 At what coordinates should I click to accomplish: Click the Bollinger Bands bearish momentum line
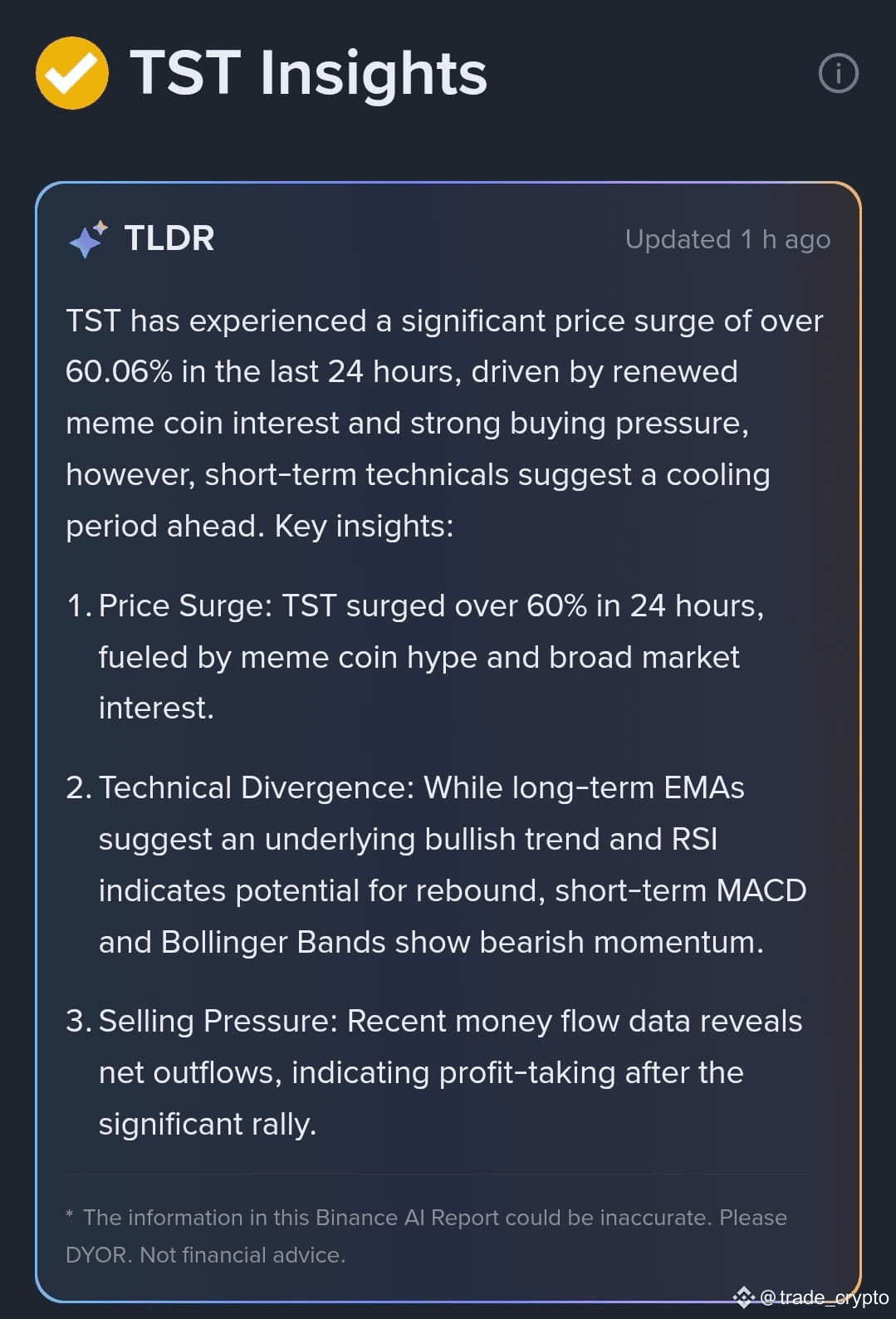point(431,942)
